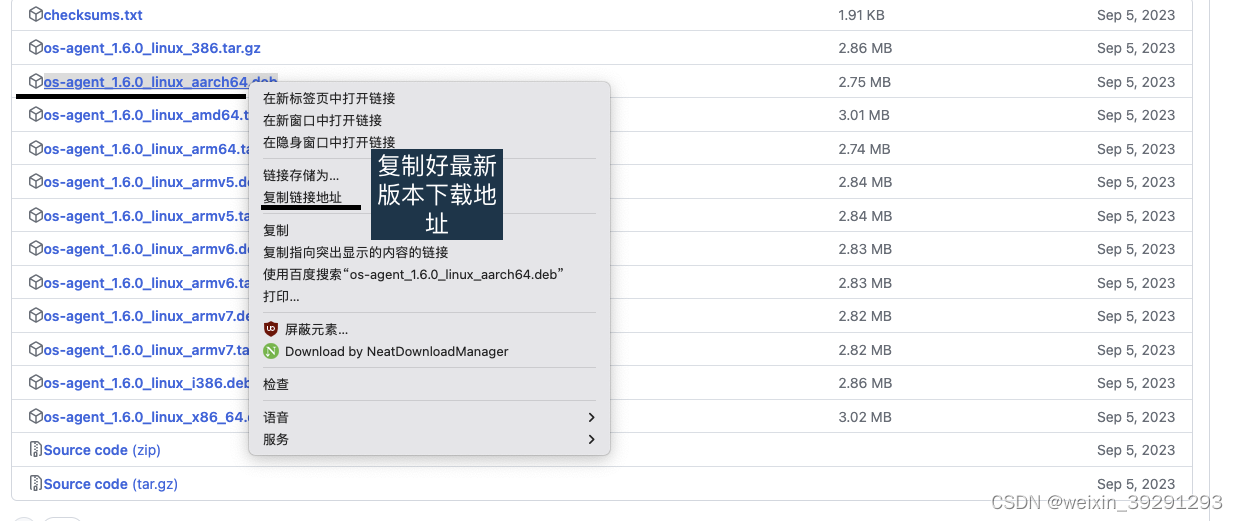
Task: Open the os-agent_1.6.0_linux_x86_64 asset link
Action: point(146,417)
